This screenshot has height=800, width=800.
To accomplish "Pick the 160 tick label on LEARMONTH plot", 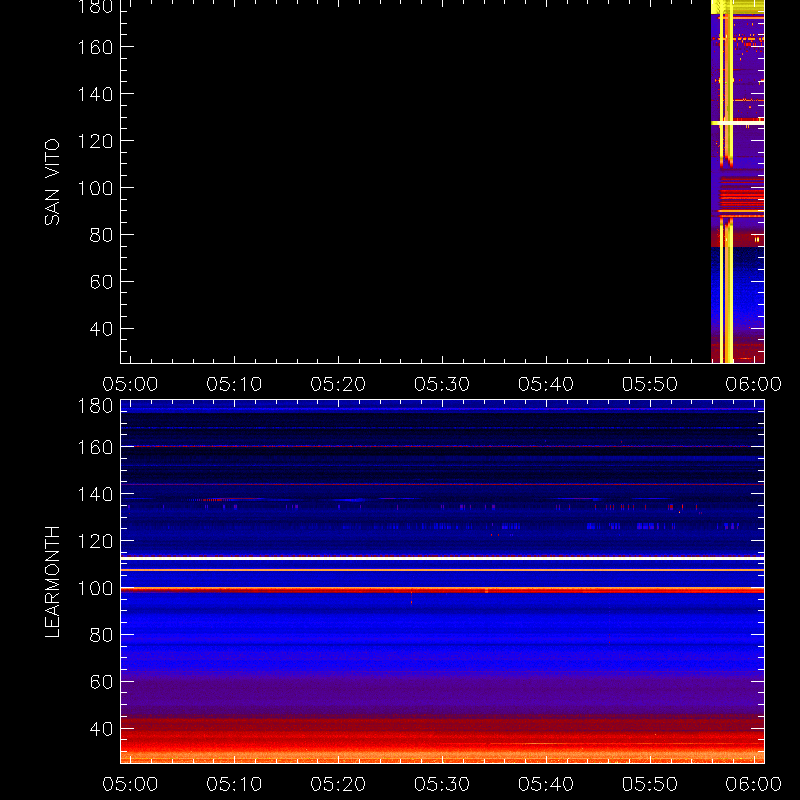I will click(95, 447).
